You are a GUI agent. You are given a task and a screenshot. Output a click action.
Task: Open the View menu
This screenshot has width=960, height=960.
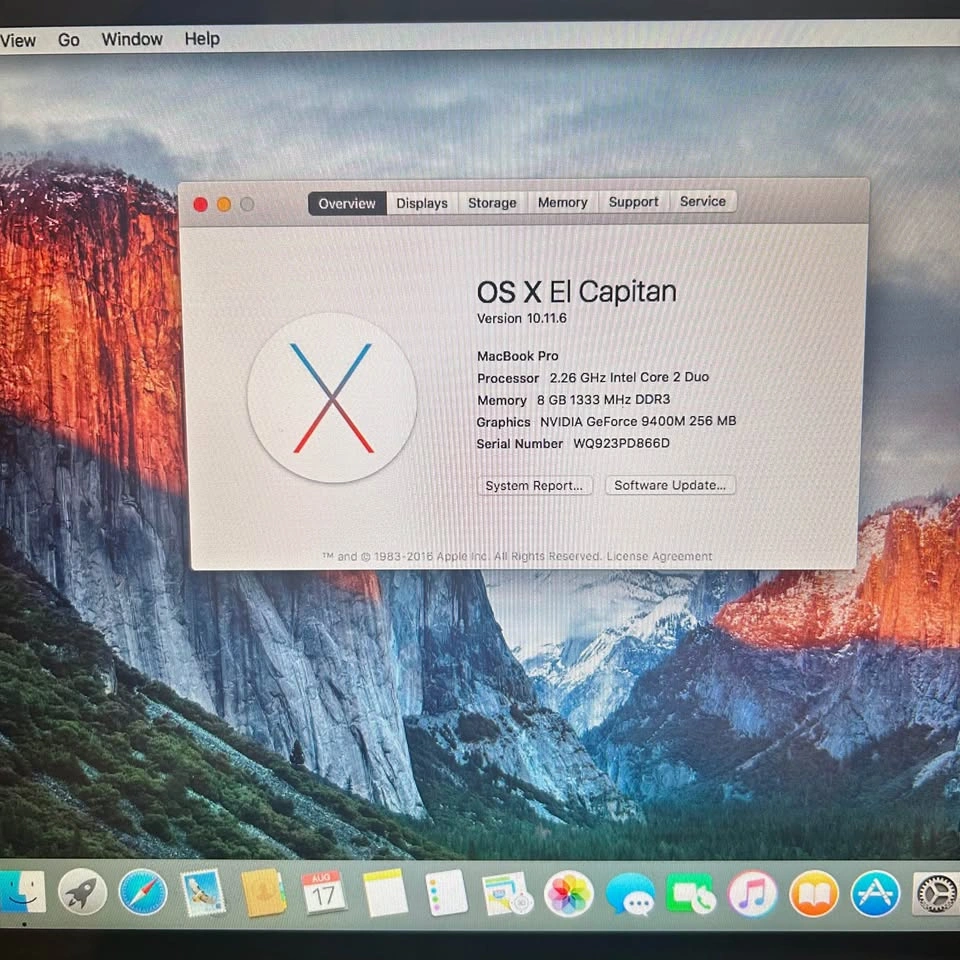point(18,40)
